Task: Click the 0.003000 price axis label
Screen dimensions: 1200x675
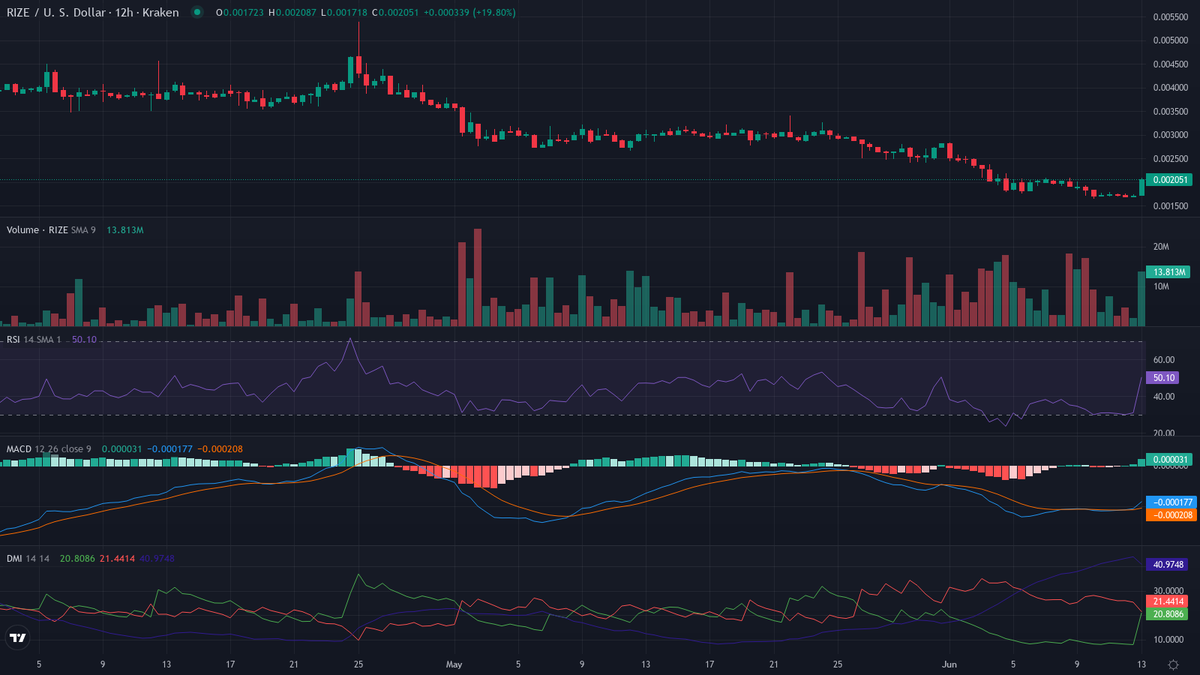Action: click(1170, 134)
